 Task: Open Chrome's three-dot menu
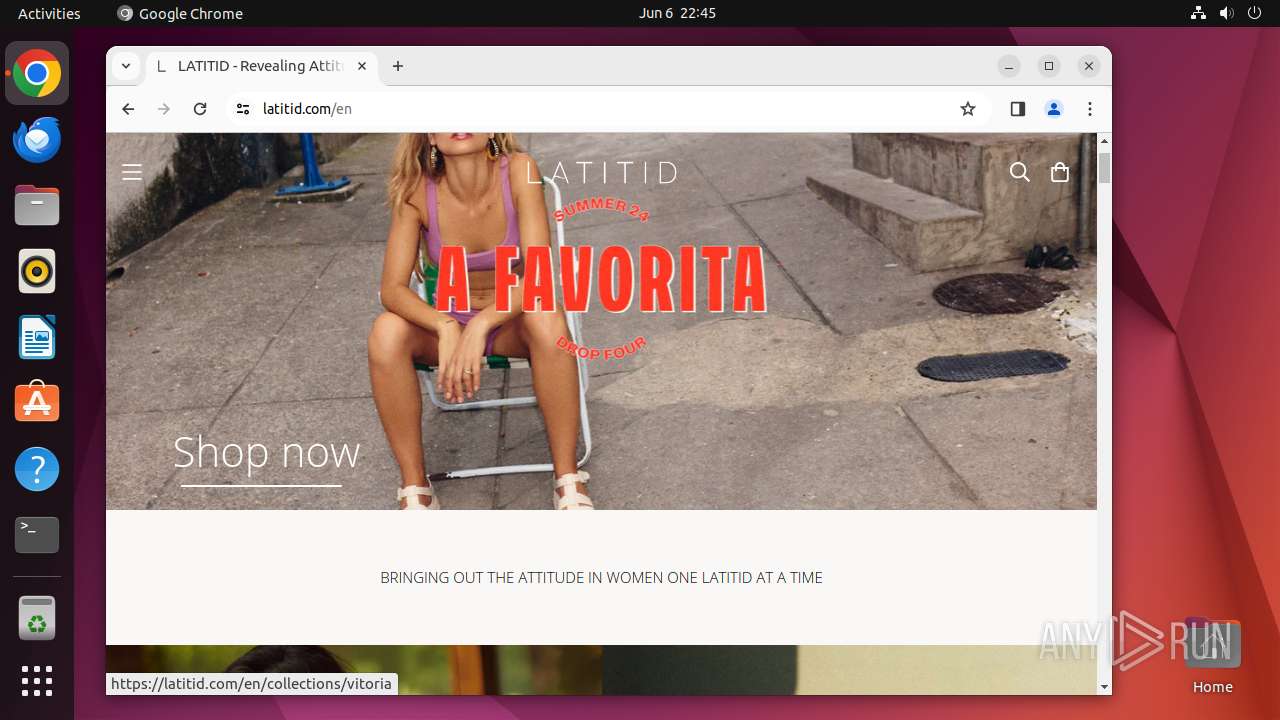click(x=1090, y=109)
